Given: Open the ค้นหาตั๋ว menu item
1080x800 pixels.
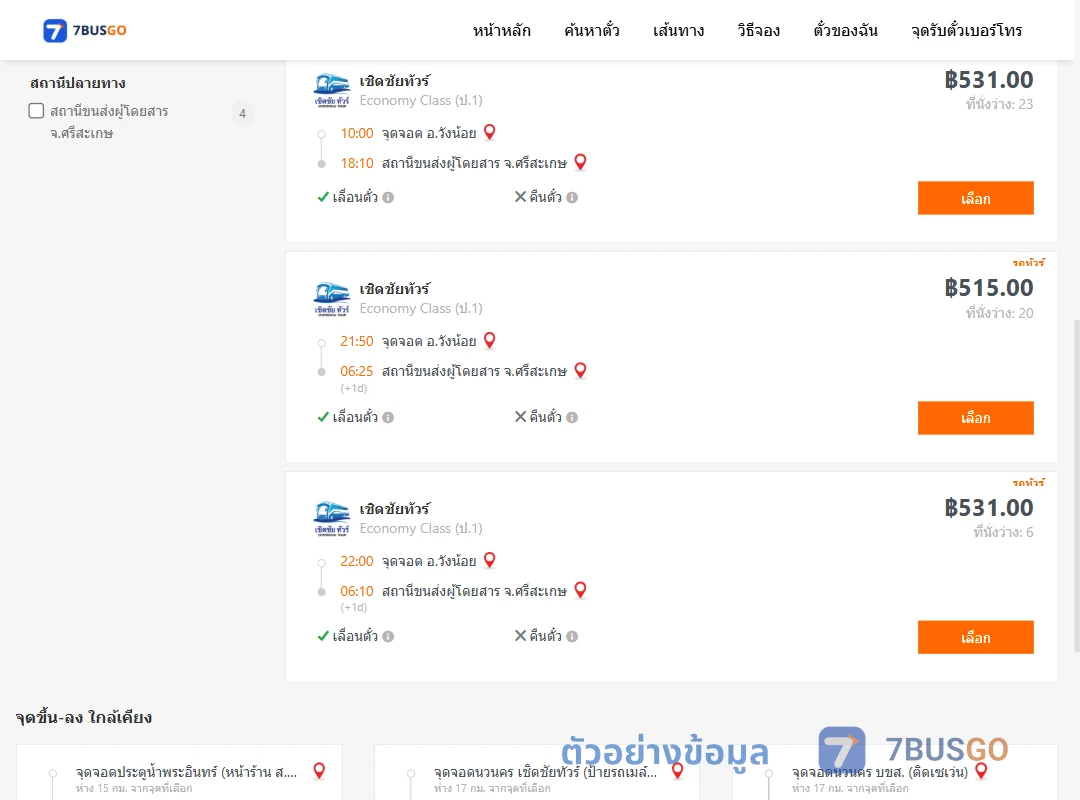Looking at the screenshot, I should click(592, 30).
